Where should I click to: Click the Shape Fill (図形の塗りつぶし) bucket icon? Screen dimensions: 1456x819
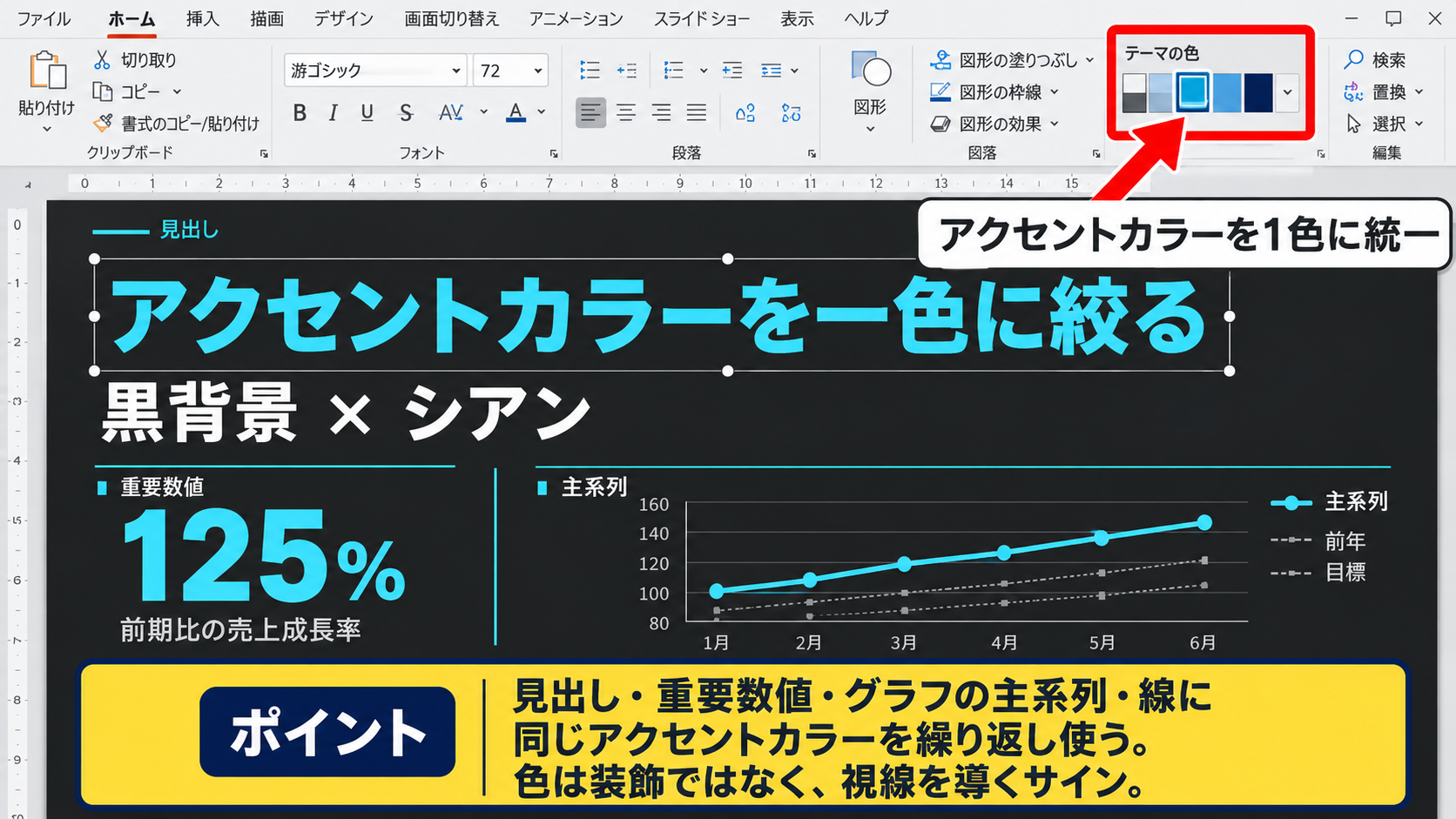click(940, 60)
